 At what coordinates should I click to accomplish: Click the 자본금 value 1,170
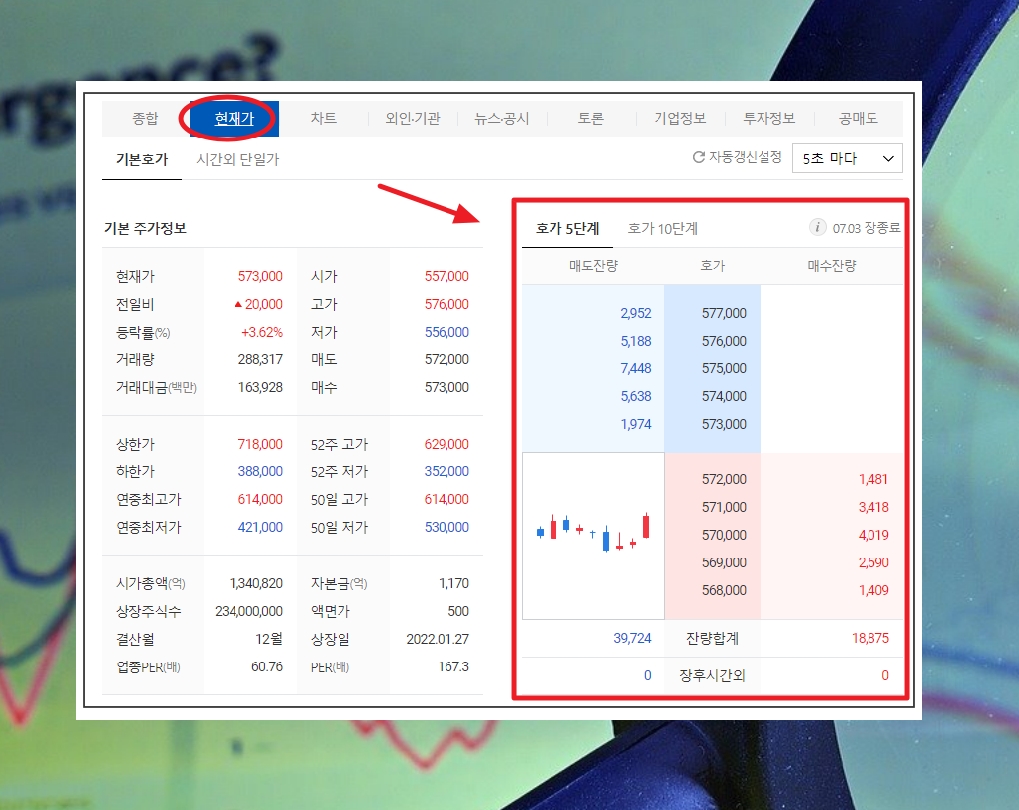[x=454, y=583]
